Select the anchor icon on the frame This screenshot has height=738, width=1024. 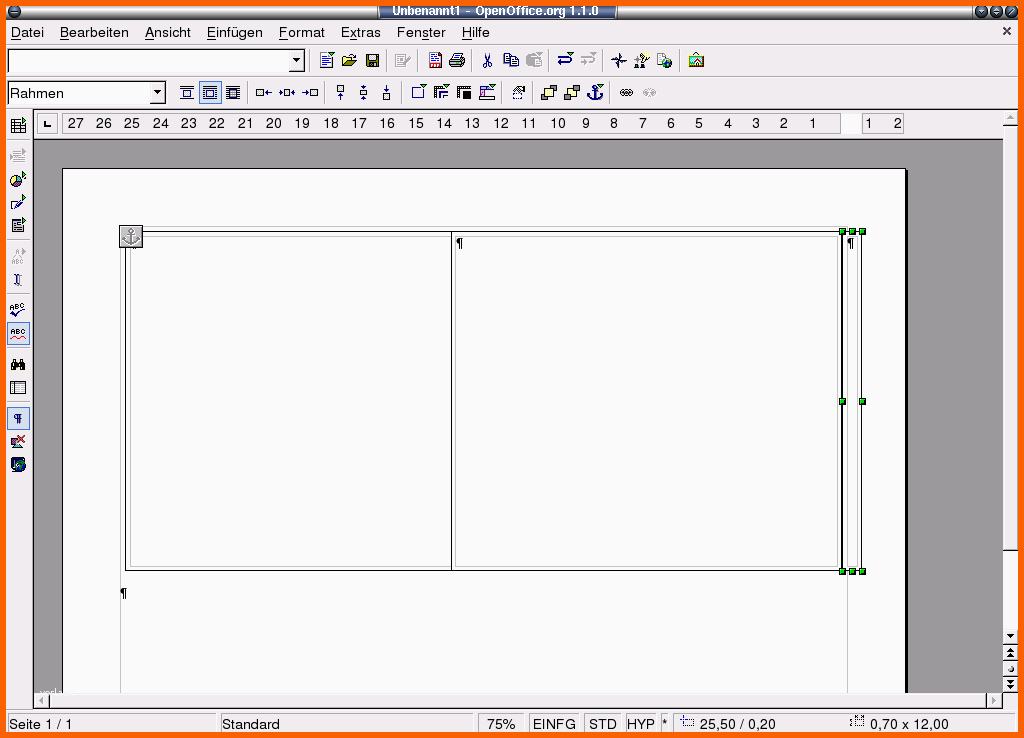coord(131,236)
